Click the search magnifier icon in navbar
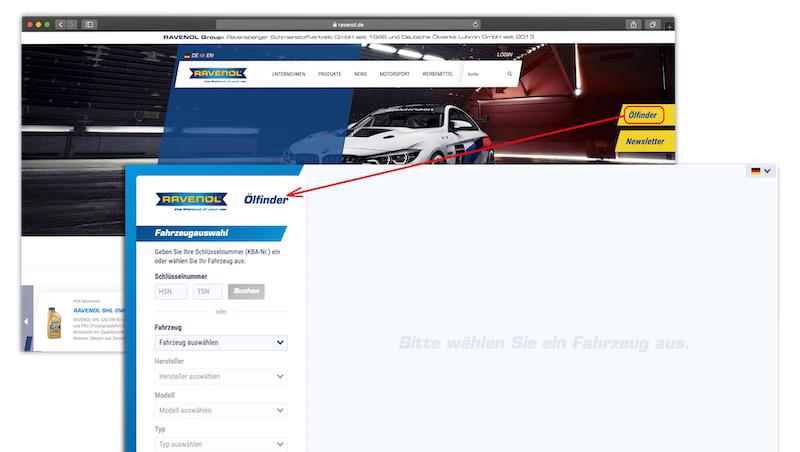Screen dimensions: 800x452 (x=509, y=74)
